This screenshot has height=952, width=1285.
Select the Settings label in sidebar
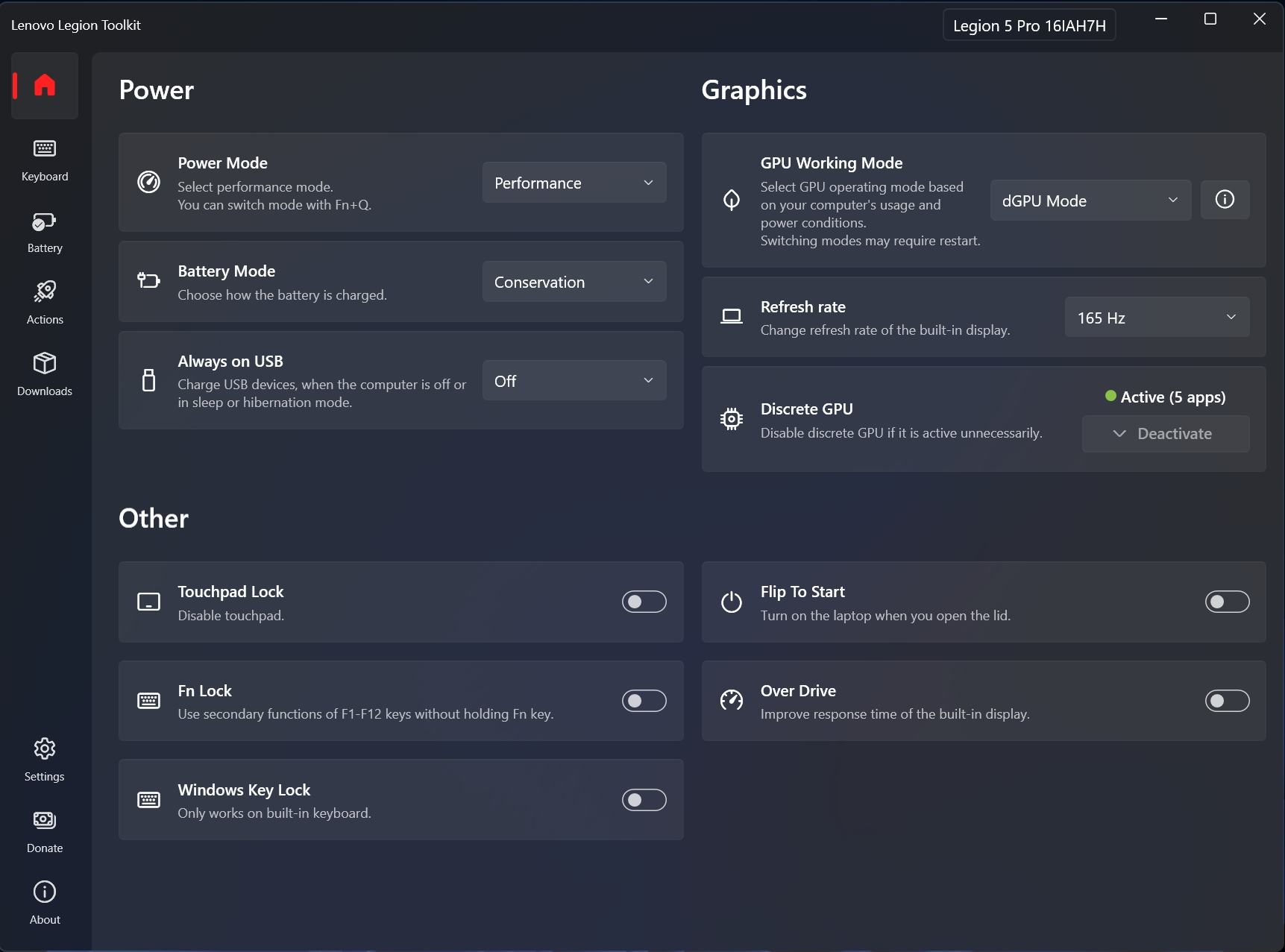(45, 777)
